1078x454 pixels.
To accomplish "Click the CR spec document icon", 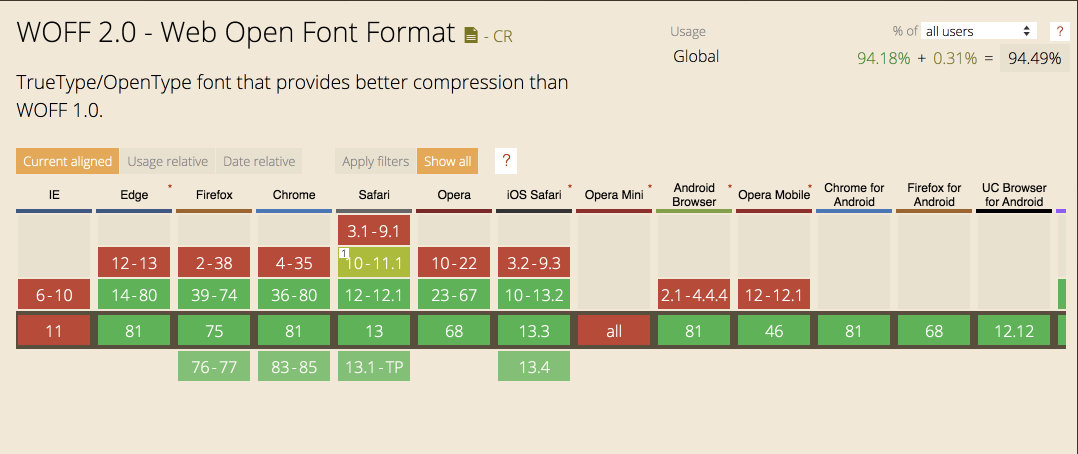I will 472,36.
